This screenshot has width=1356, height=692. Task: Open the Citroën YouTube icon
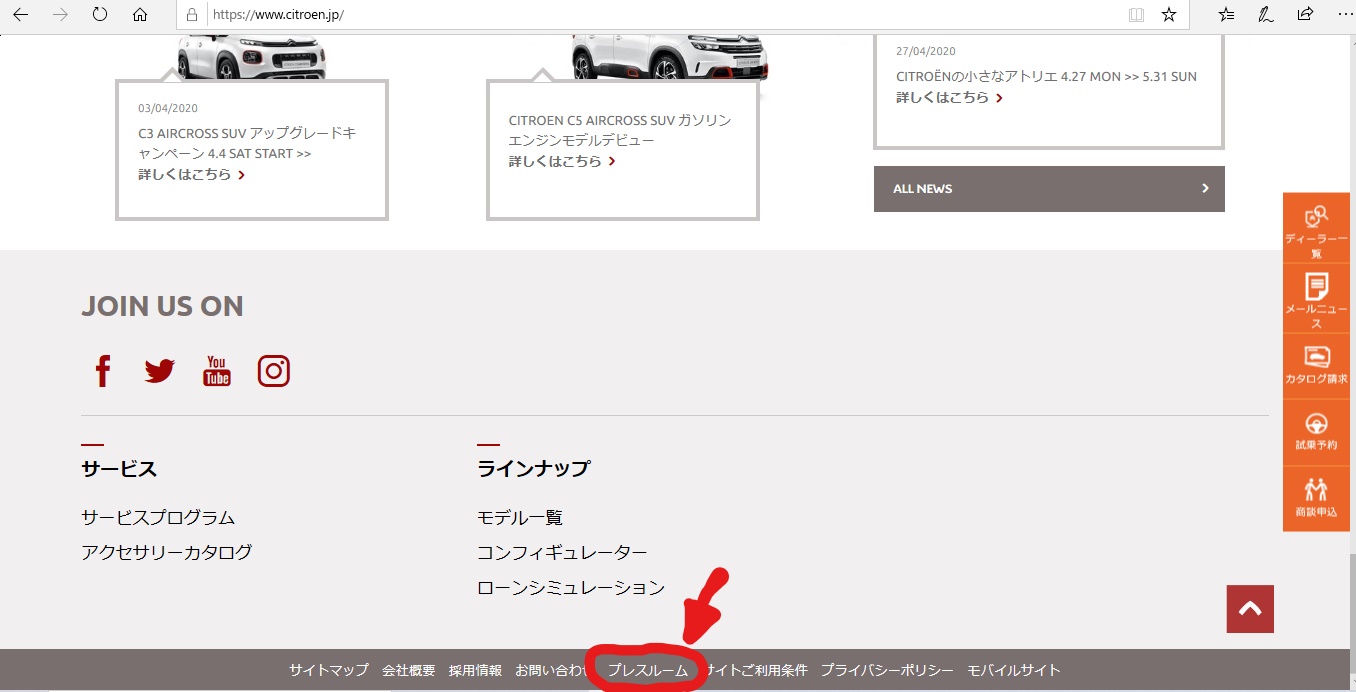click(217, 371)
